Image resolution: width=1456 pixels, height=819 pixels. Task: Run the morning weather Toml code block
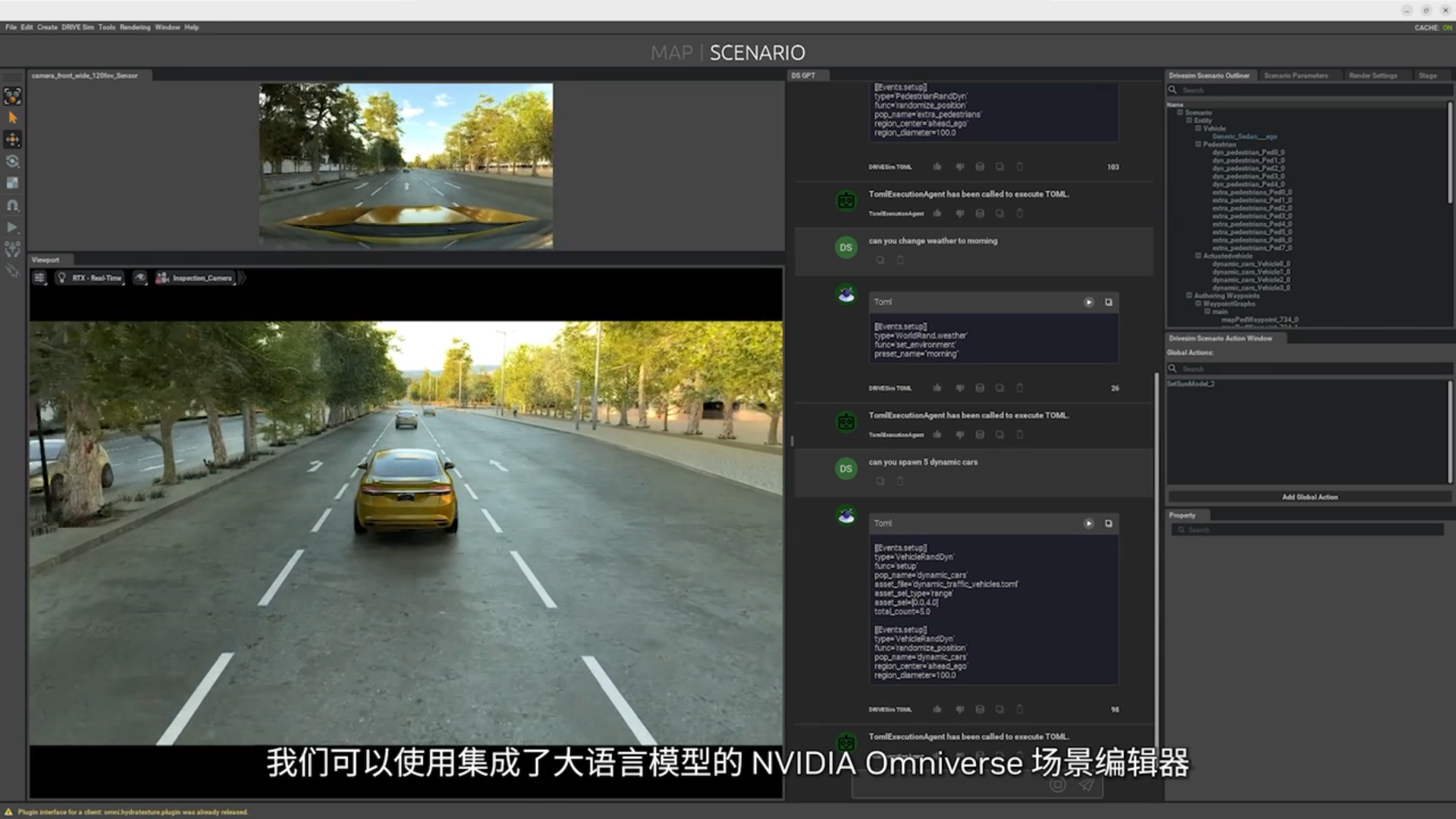click(1088, 303)
